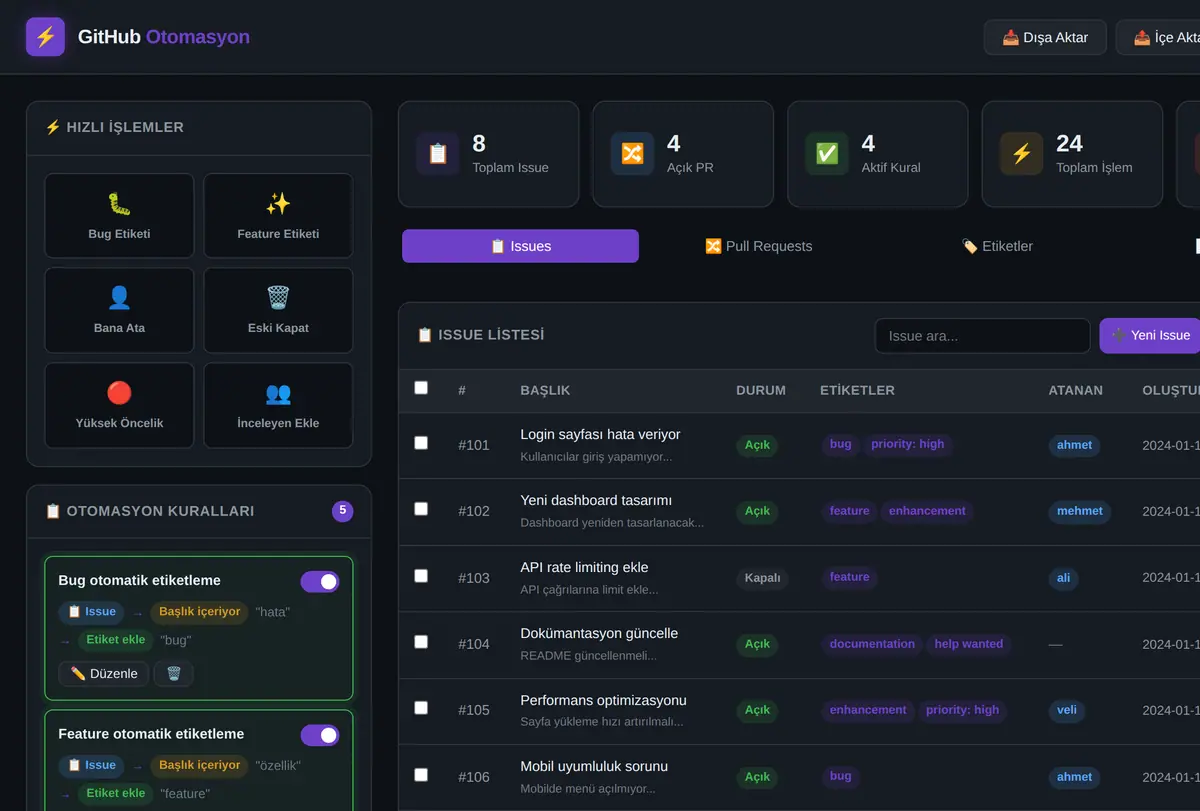This screenshot has width=1200, height=811.
Task: Click assignee ahmet on issue #106
Action: [x=1075, y=776]
